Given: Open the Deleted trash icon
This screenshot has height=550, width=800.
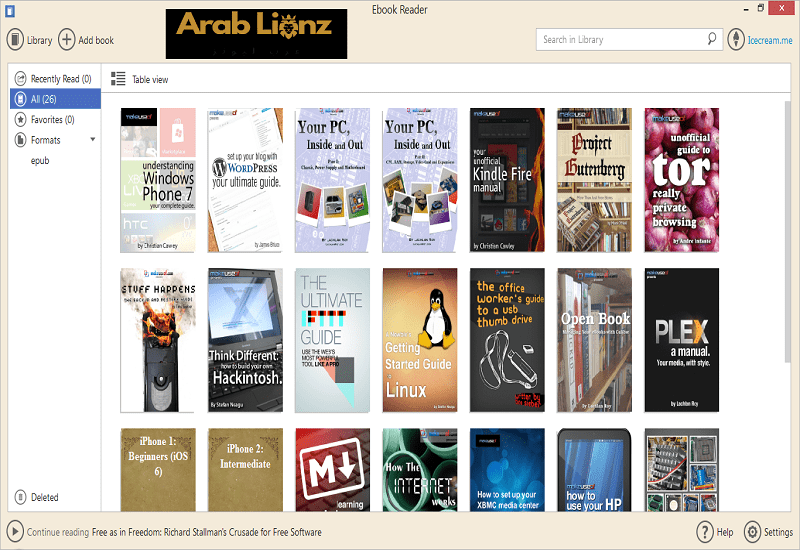Looking at the screenshot, I should click(20, 497).
